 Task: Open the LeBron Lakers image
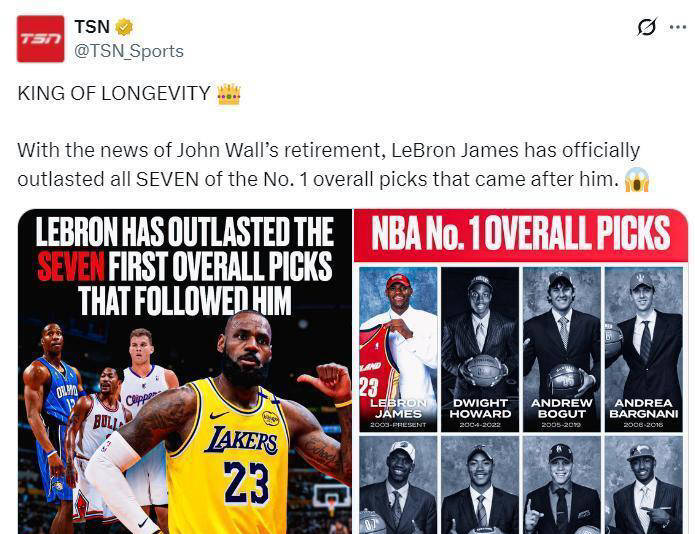pos(185,371)
